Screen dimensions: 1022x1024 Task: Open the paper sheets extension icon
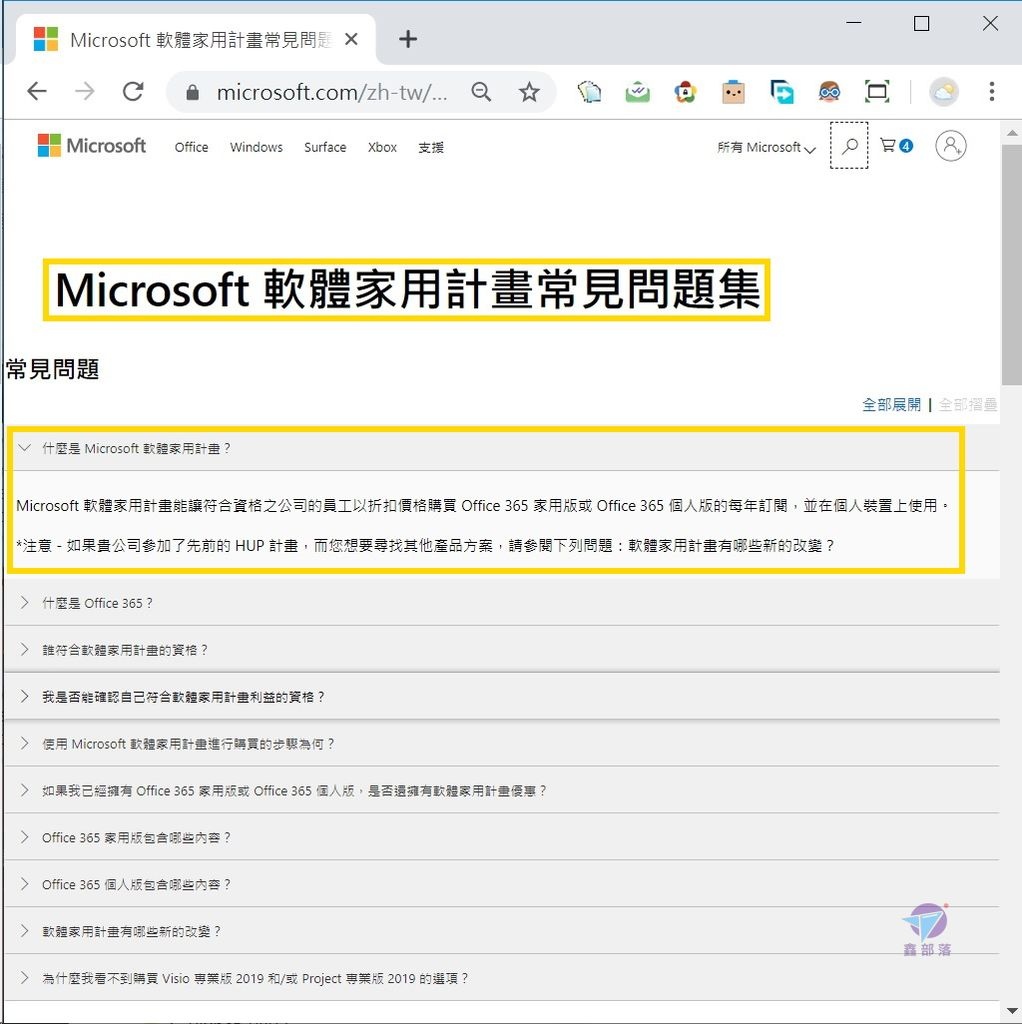589,92
